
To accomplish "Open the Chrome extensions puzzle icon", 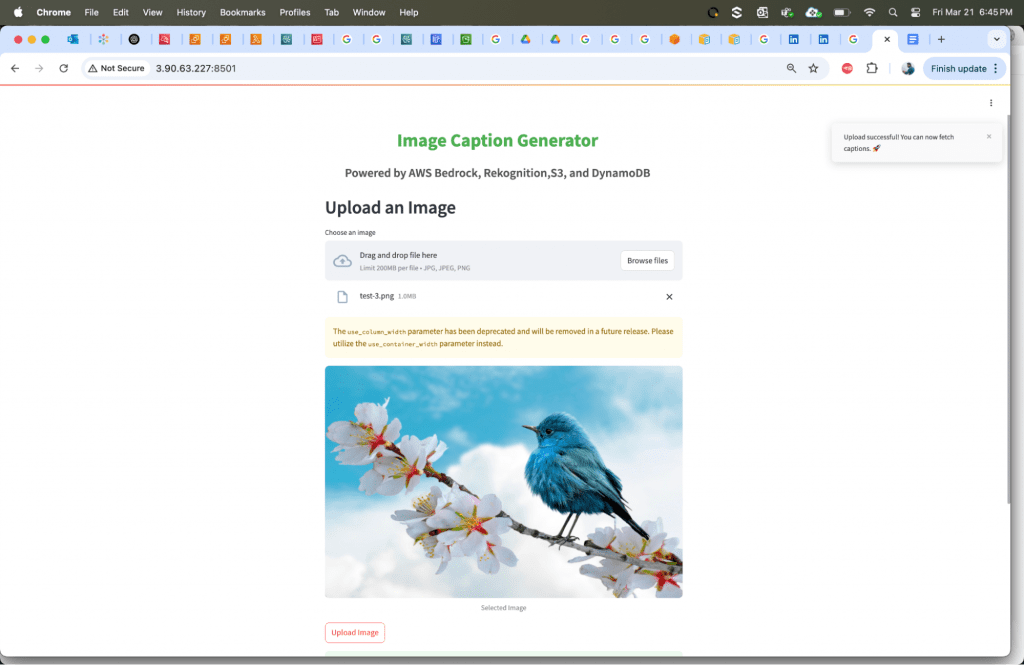I will click(871, 68).
